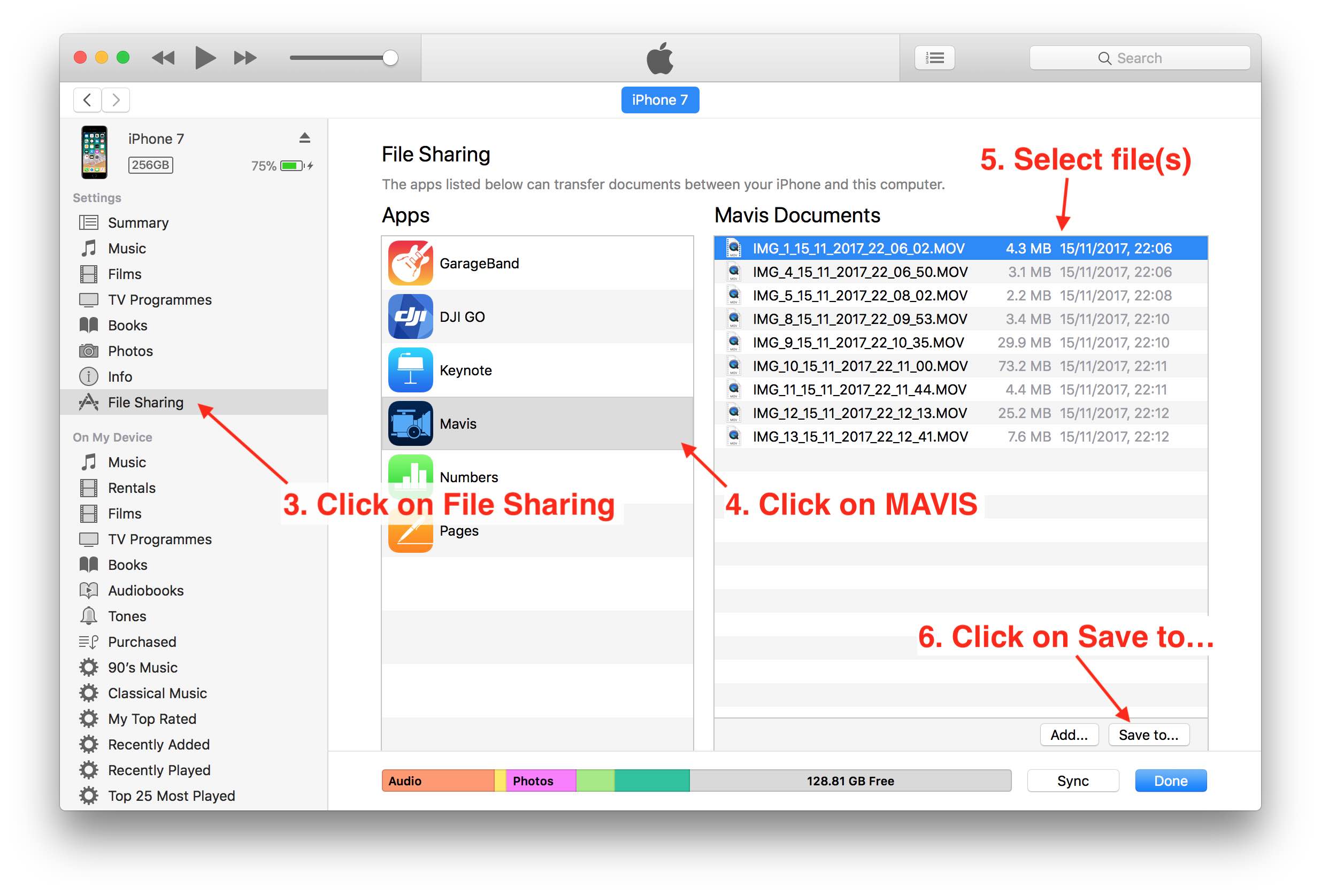Select file IMG_5_15_11_2017_22_08_02.MOV
The width and height of the screenshot is (1321, 896).
[961, 296]
